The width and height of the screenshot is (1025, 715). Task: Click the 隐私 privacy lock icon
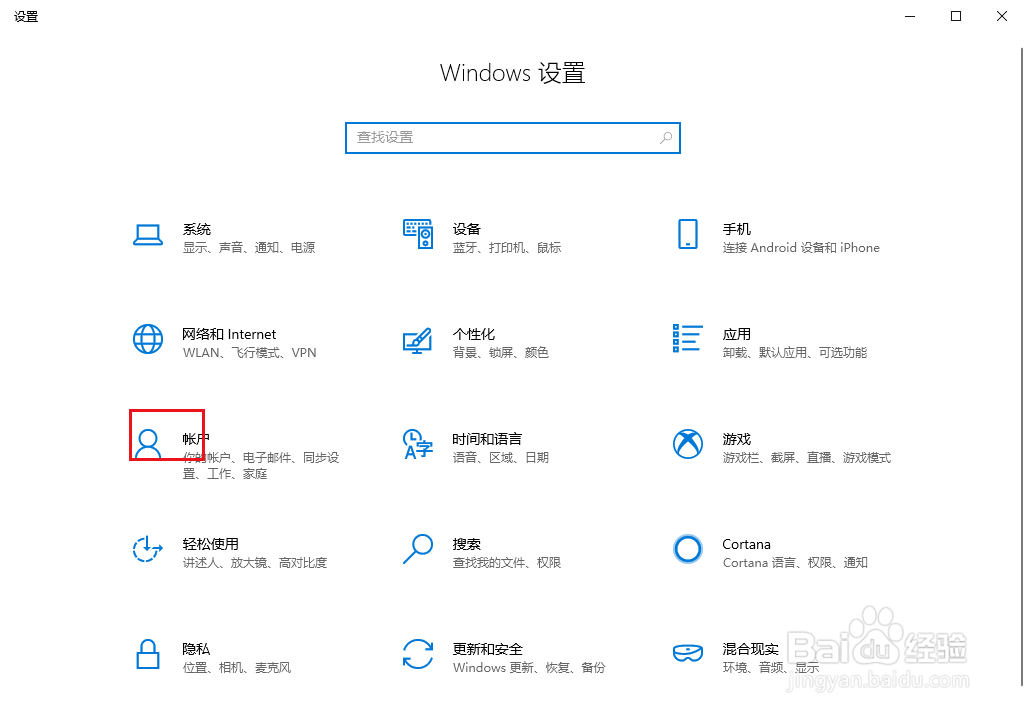click(147, 654)
